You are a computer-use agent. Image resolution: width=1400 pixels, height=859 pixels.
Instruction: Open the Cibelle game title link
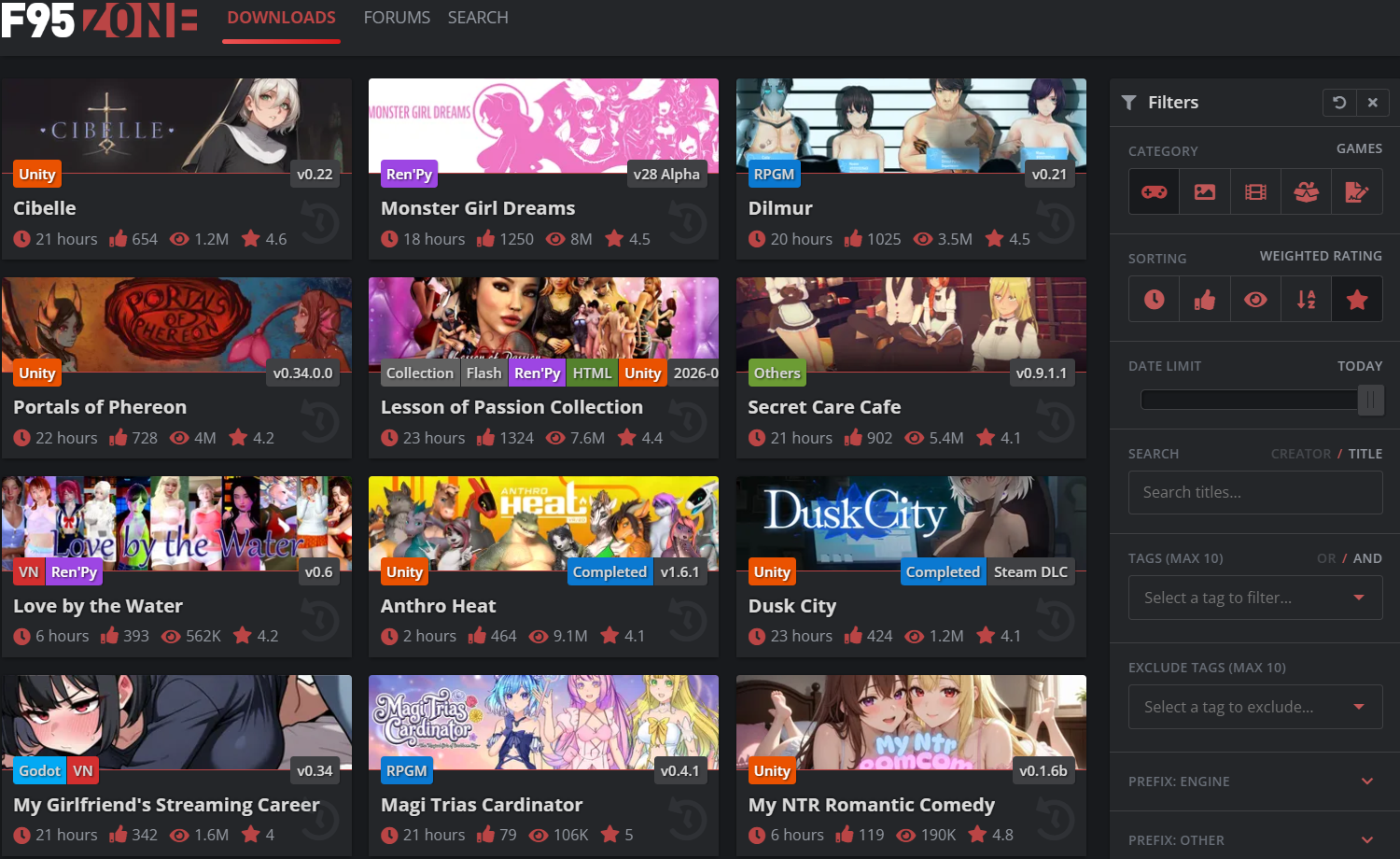[x=45, y=208]
